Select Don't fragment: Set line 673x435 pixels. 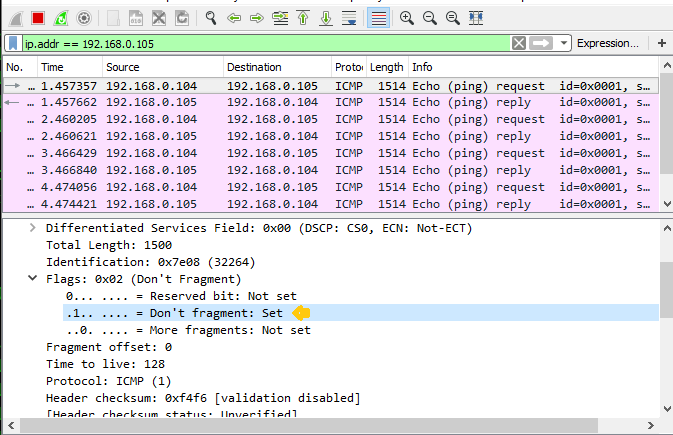(x=361, y=313)
